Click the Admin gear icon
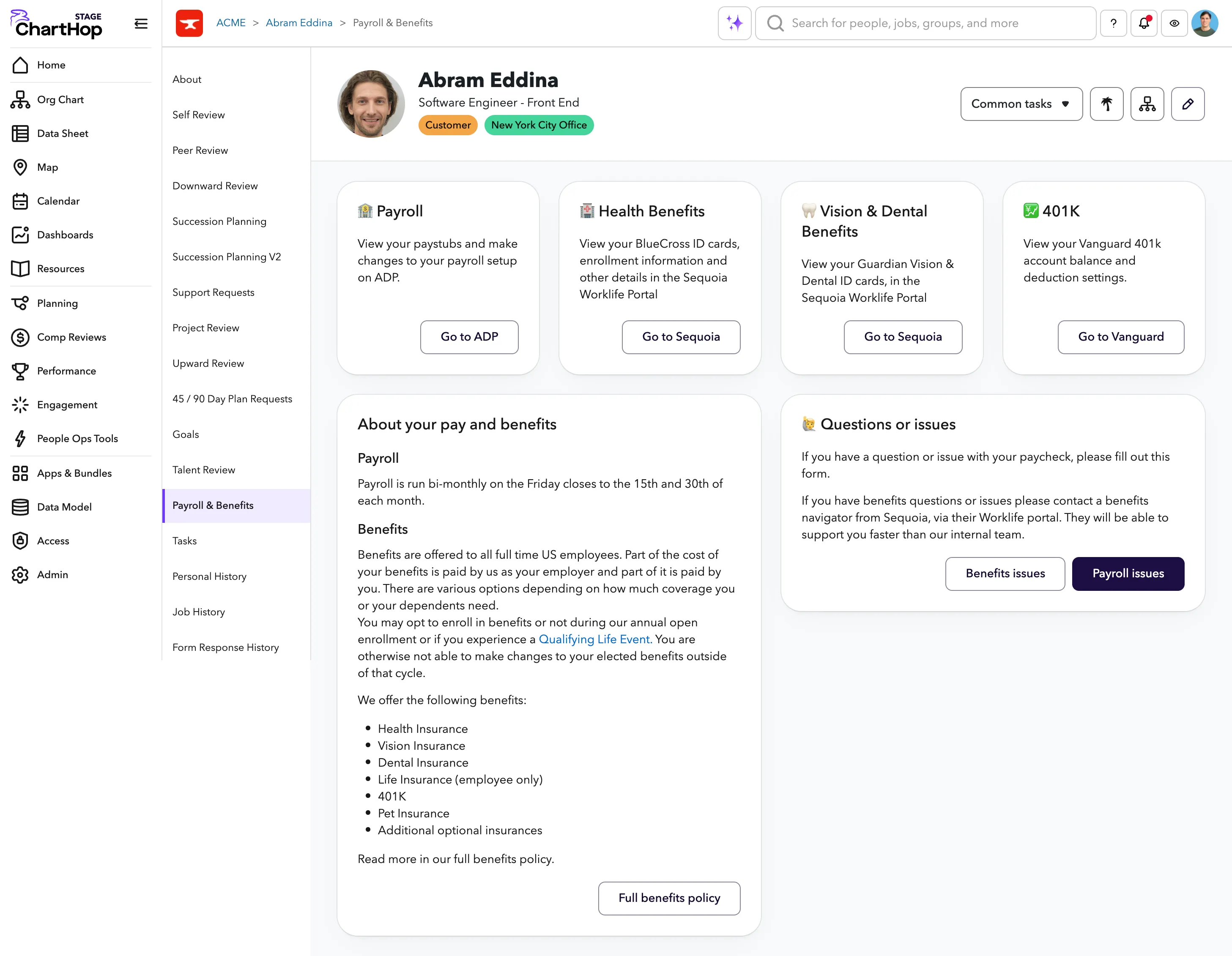Viewport: 1232px width, 956px height. tap(20, 575)
